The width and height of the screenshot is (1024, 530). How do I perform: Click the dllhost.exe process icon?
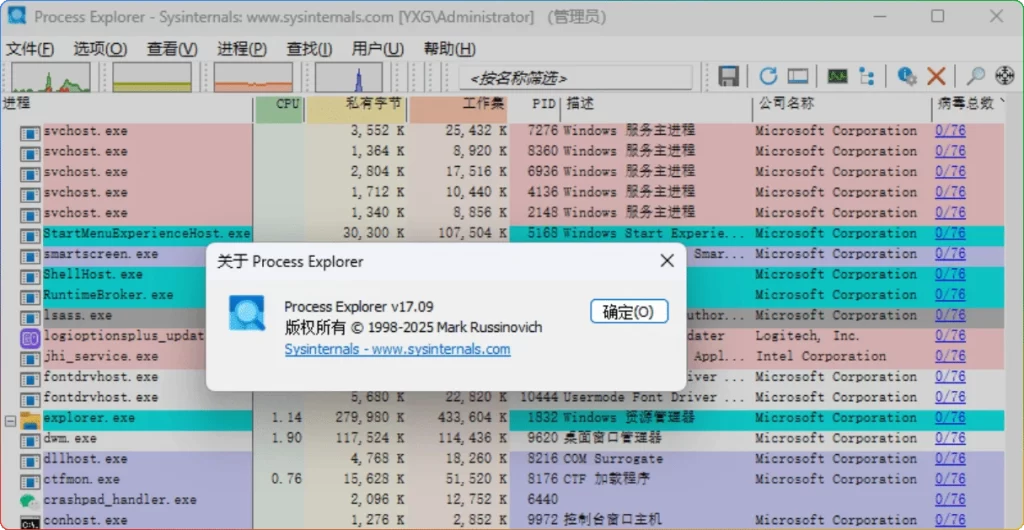(29, 461)
